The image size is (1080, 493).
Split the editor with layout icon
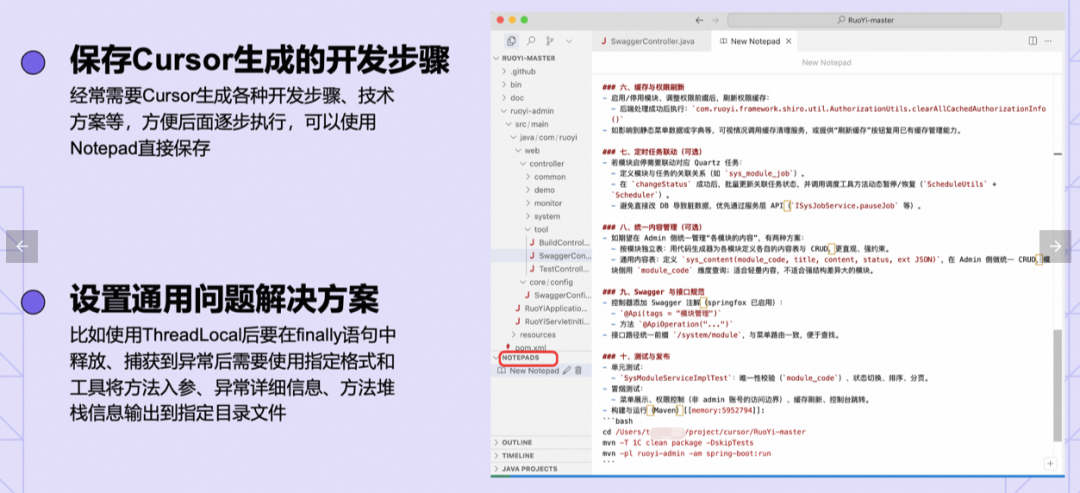click(1032, 41)
